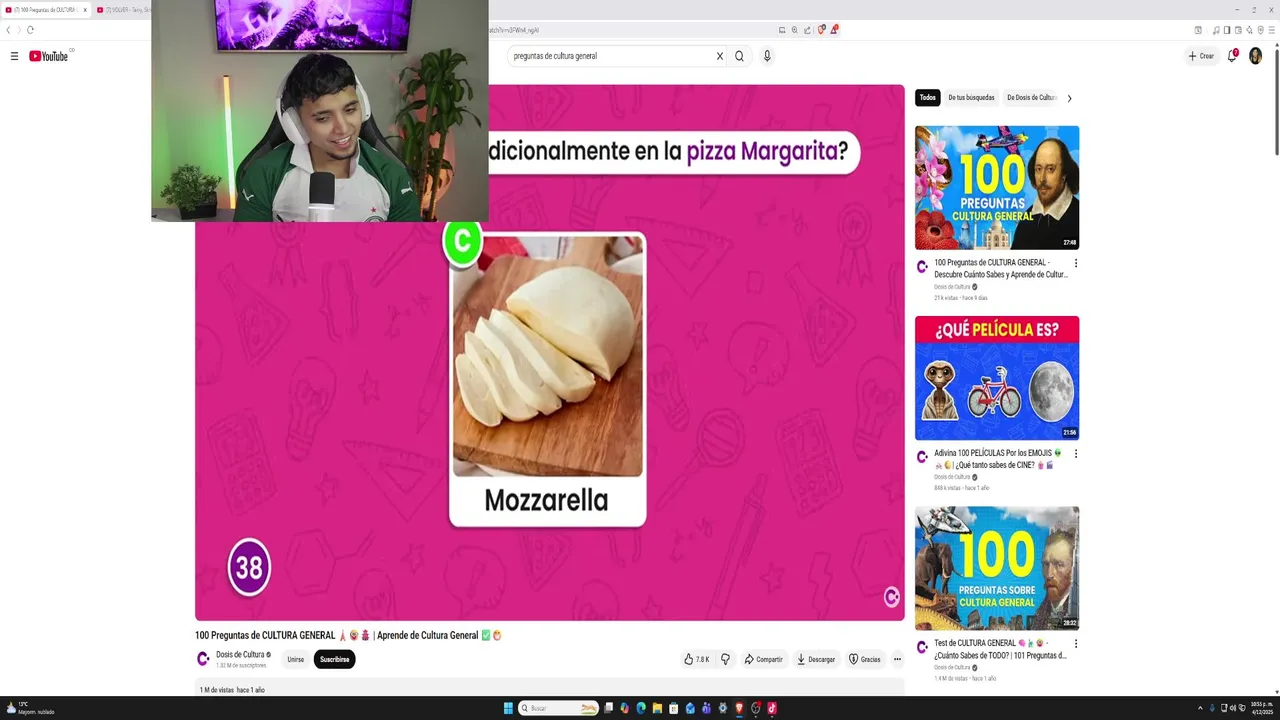The height and width of the screenshot is (720, 1280).
Task: Open the 100 Preguntas Shakespeare thumbnail
Action: tap(997, 187)
